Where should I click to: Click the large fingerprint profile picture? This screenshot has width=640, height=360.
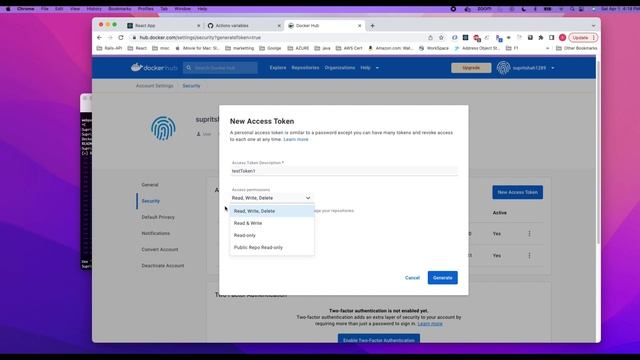163,128
